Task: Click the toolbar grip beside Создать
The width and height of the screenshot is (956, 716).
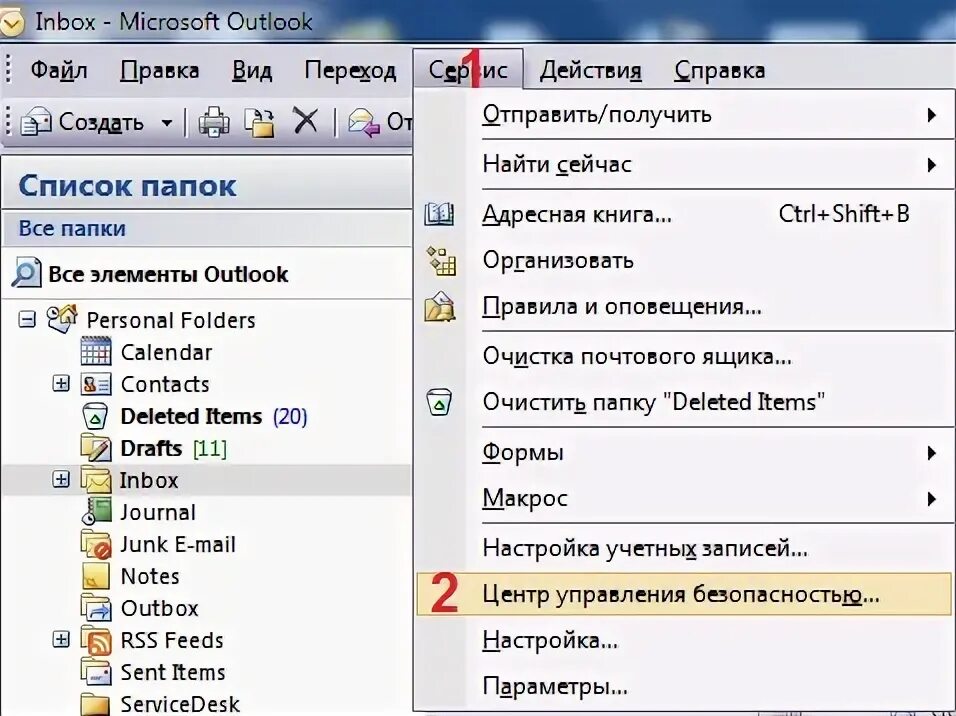Action: [8, 121]
